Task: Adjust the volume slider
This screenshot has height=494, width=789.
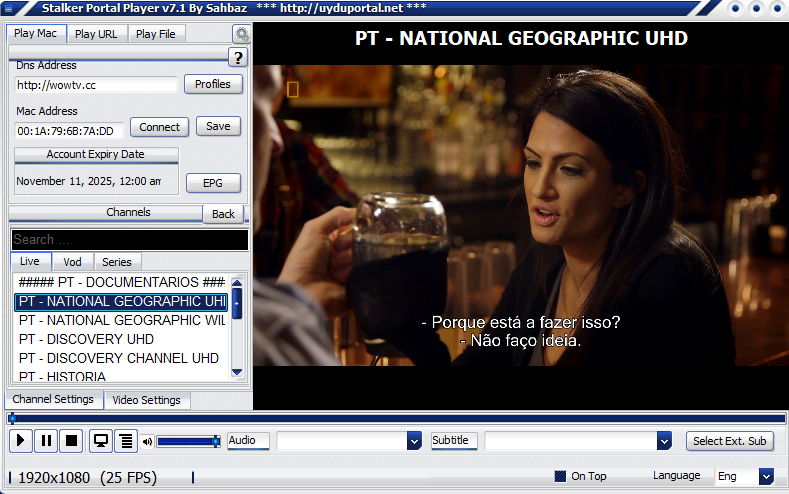Action: point(188,442)
